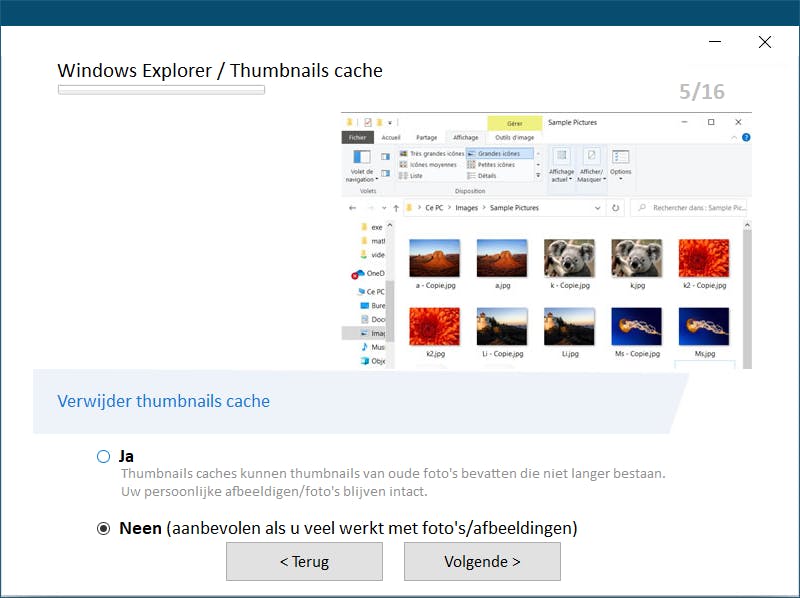The image size is (800, 598).
Task: Click up arrow in preview address bar
Action: point(396,208)
